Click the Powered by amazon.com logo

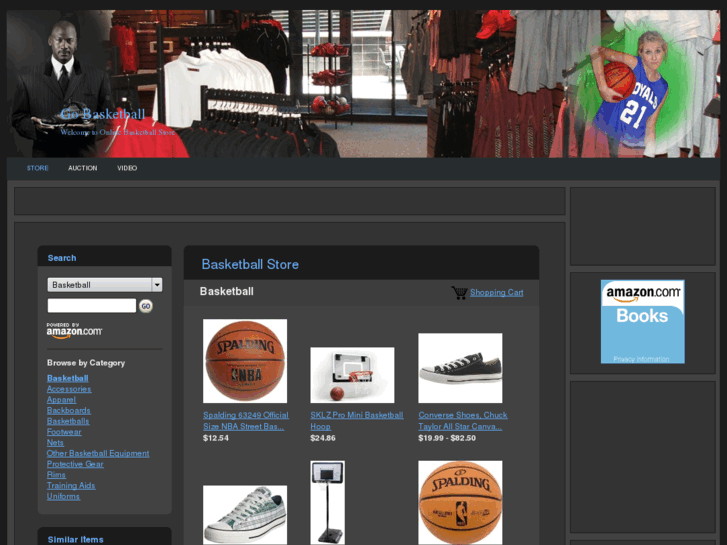point(74,331)
